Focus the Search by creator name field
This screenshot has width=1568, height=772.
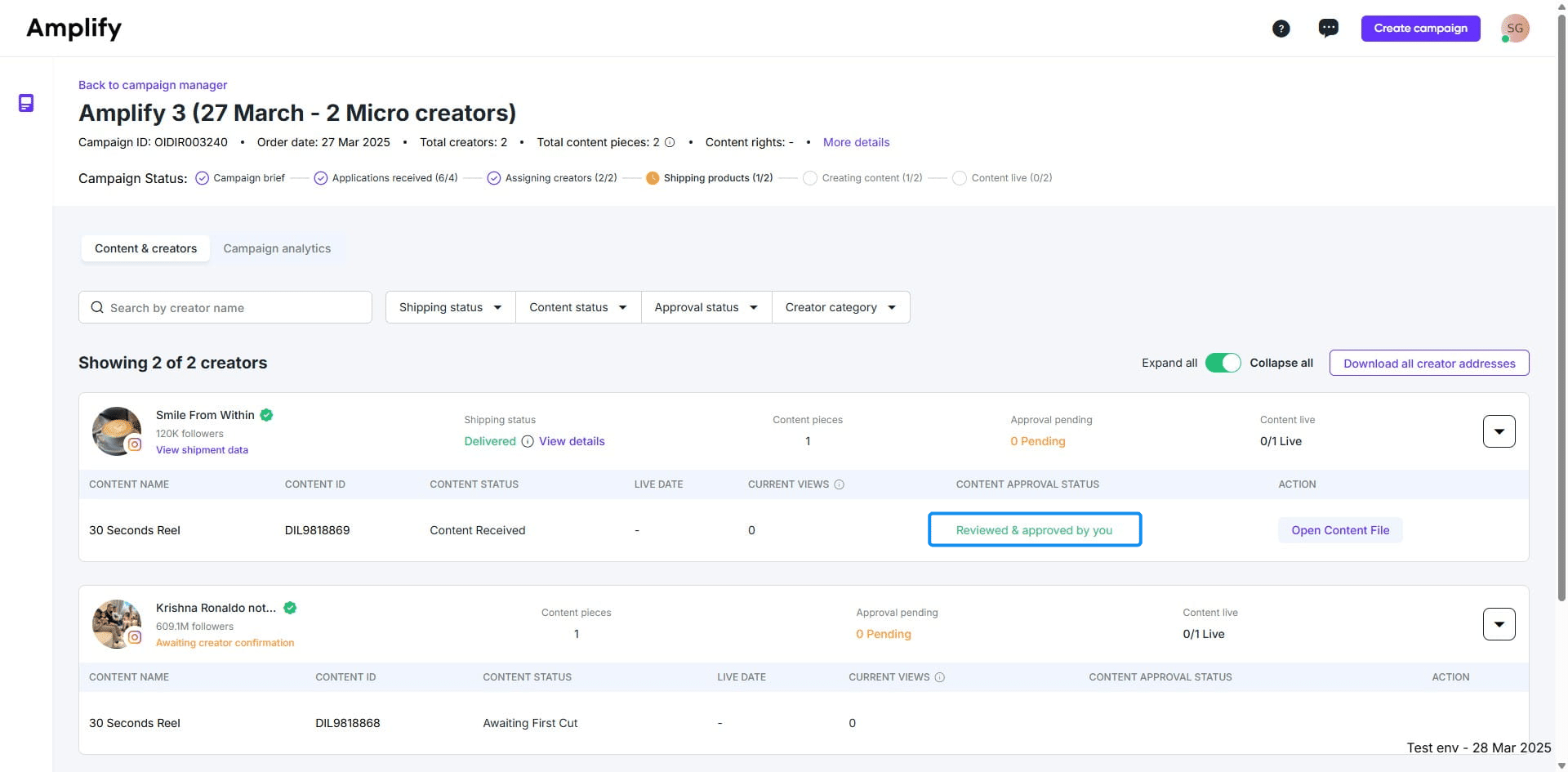coord(233,308)
